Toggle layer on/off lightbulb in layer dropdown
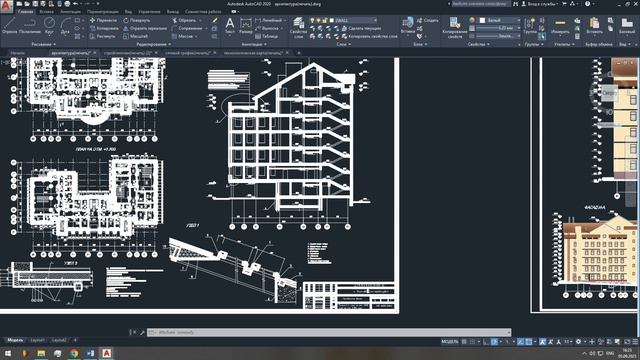This screenshot has height=360, width=640. click(x=312, y=20)
